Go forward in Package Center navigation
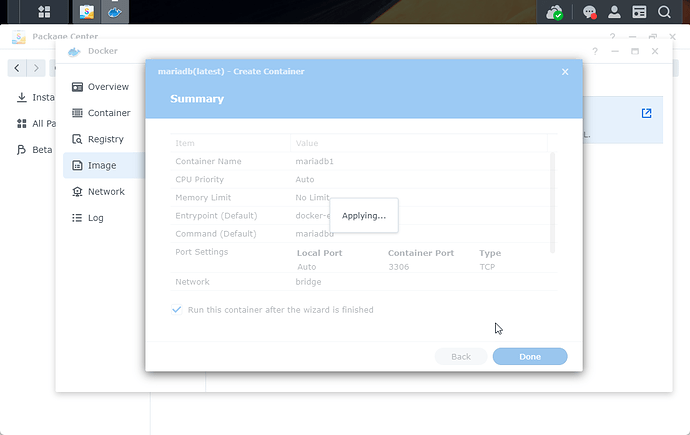This screenshot has width=690, height=435. (x=36, y=68)
